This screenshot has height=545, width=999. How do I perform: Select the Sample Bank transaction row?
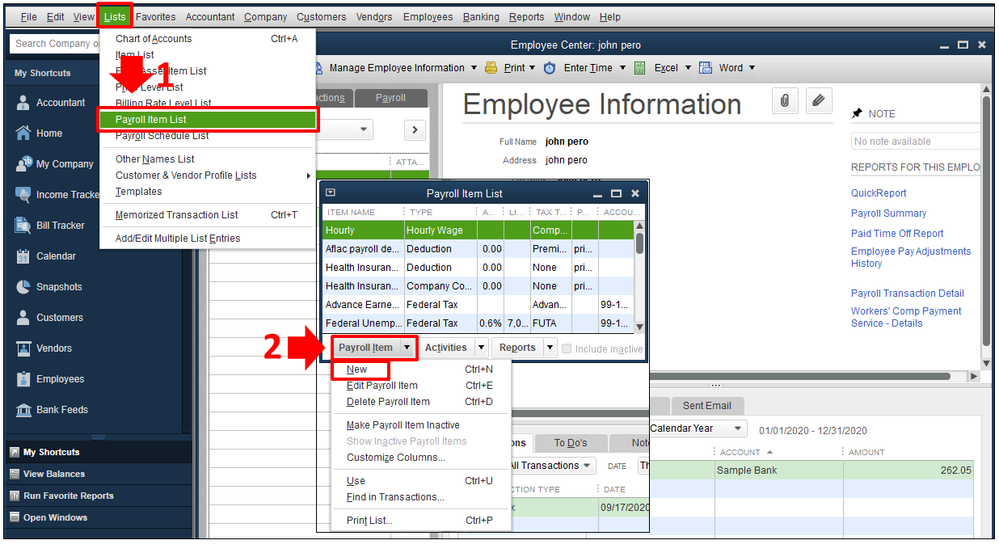[x=811, y=470]
